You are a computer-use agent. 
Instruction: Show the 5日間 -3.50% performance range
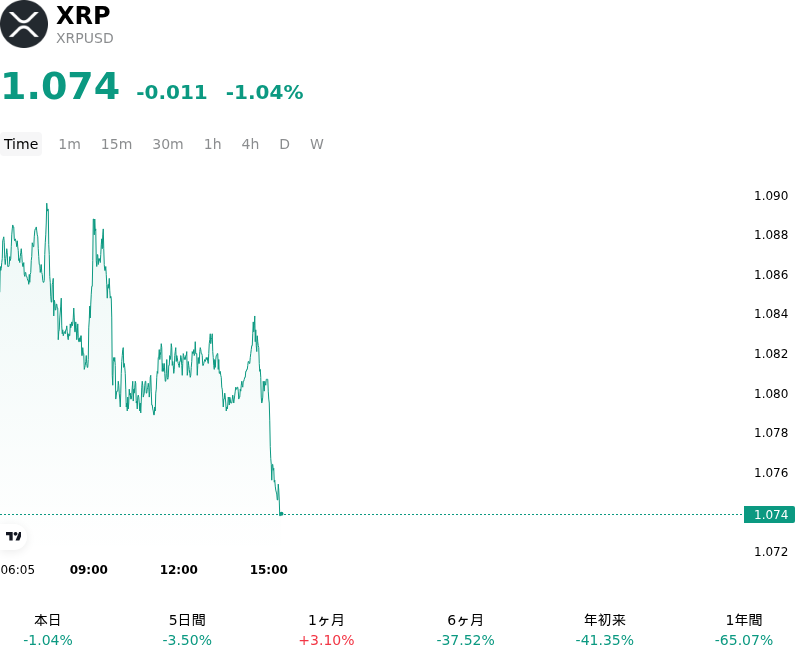click(187, 630)
